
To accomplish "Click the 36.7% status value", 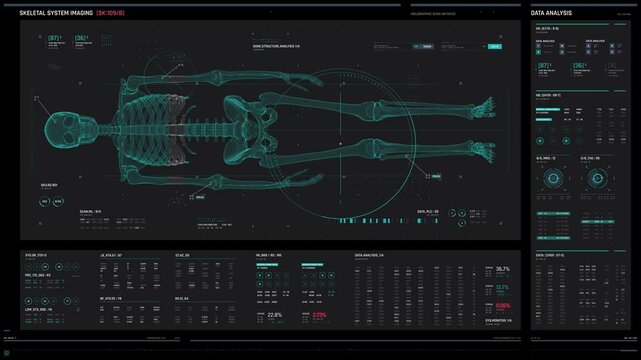I will [503, 269].
